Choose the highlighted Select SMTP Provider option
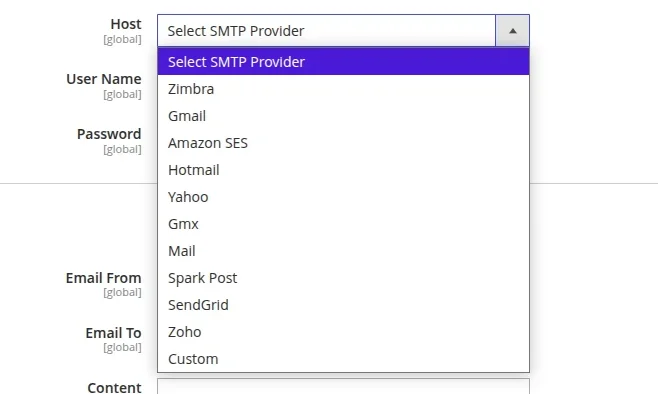The width and height of the screenshot is (658, 394). click(343, 62)
